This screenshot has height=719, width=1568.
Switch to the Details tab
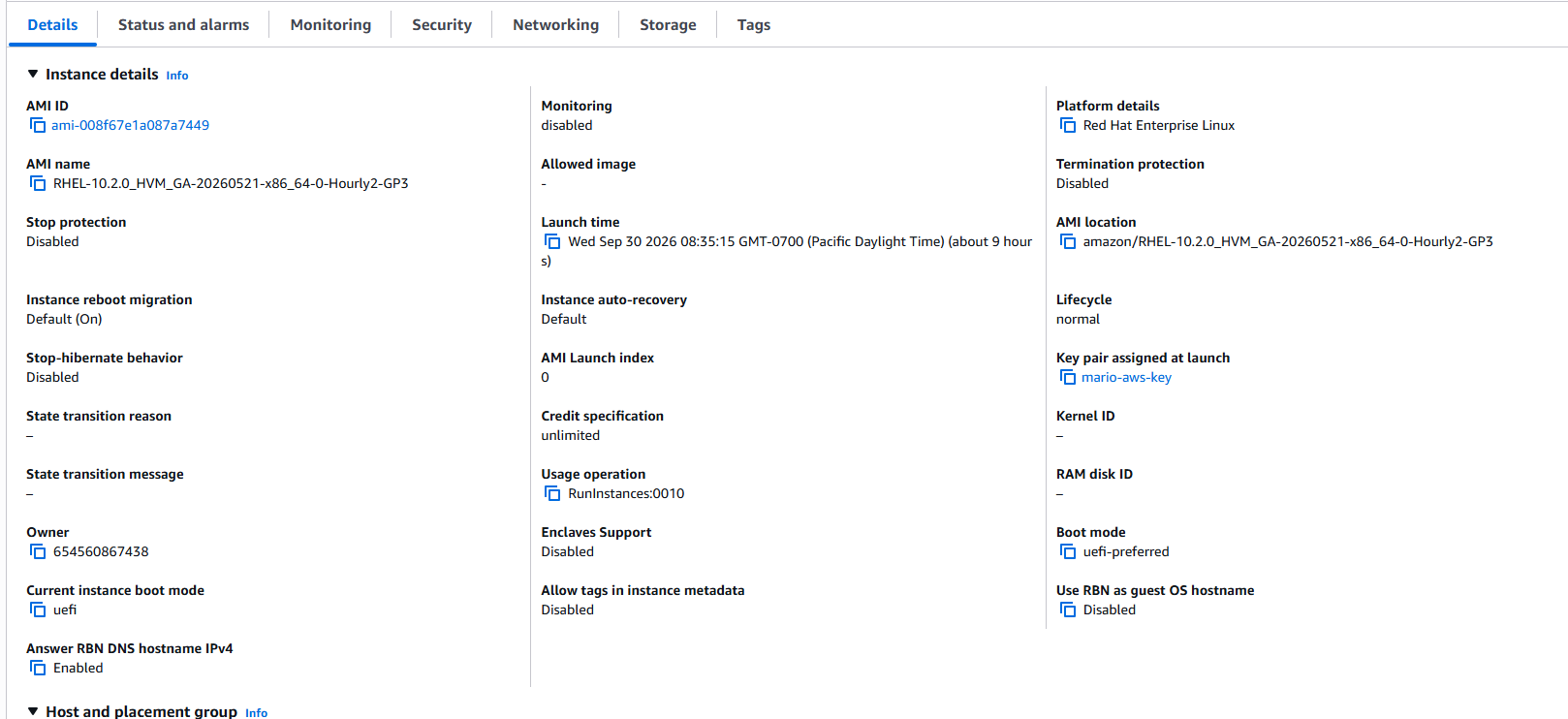[52, 25]
